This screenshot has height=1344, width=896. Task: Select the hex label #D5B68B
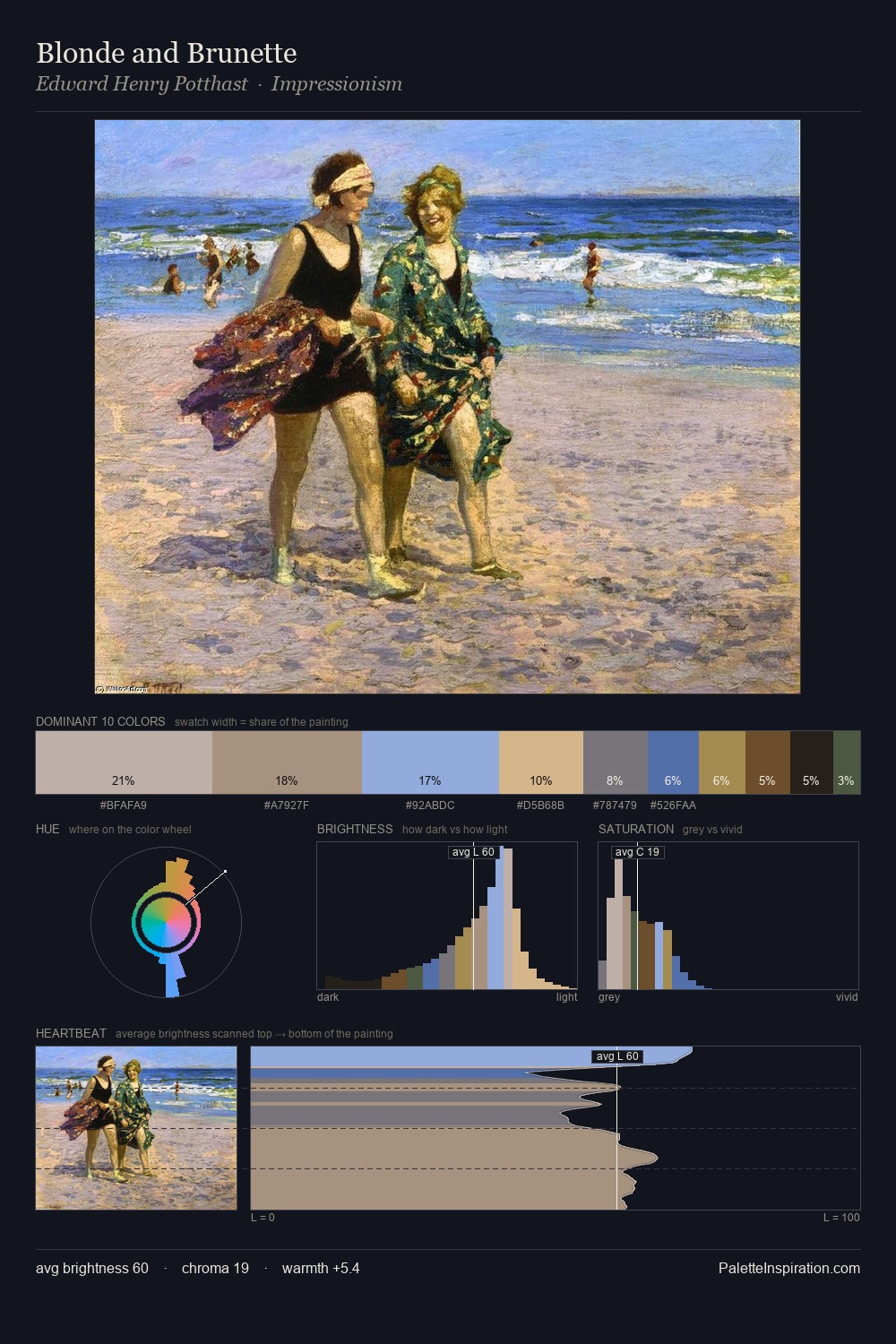tap(541, 806)
